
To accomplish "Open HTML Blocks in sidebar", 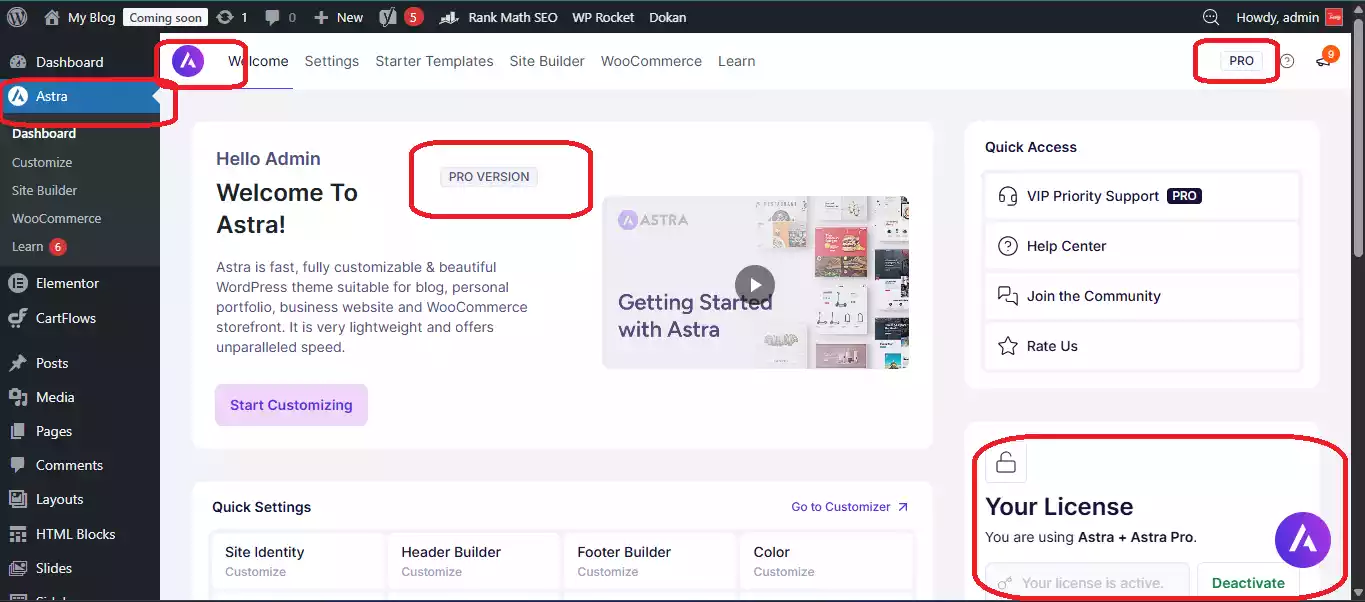I will [x=80, y=534].
